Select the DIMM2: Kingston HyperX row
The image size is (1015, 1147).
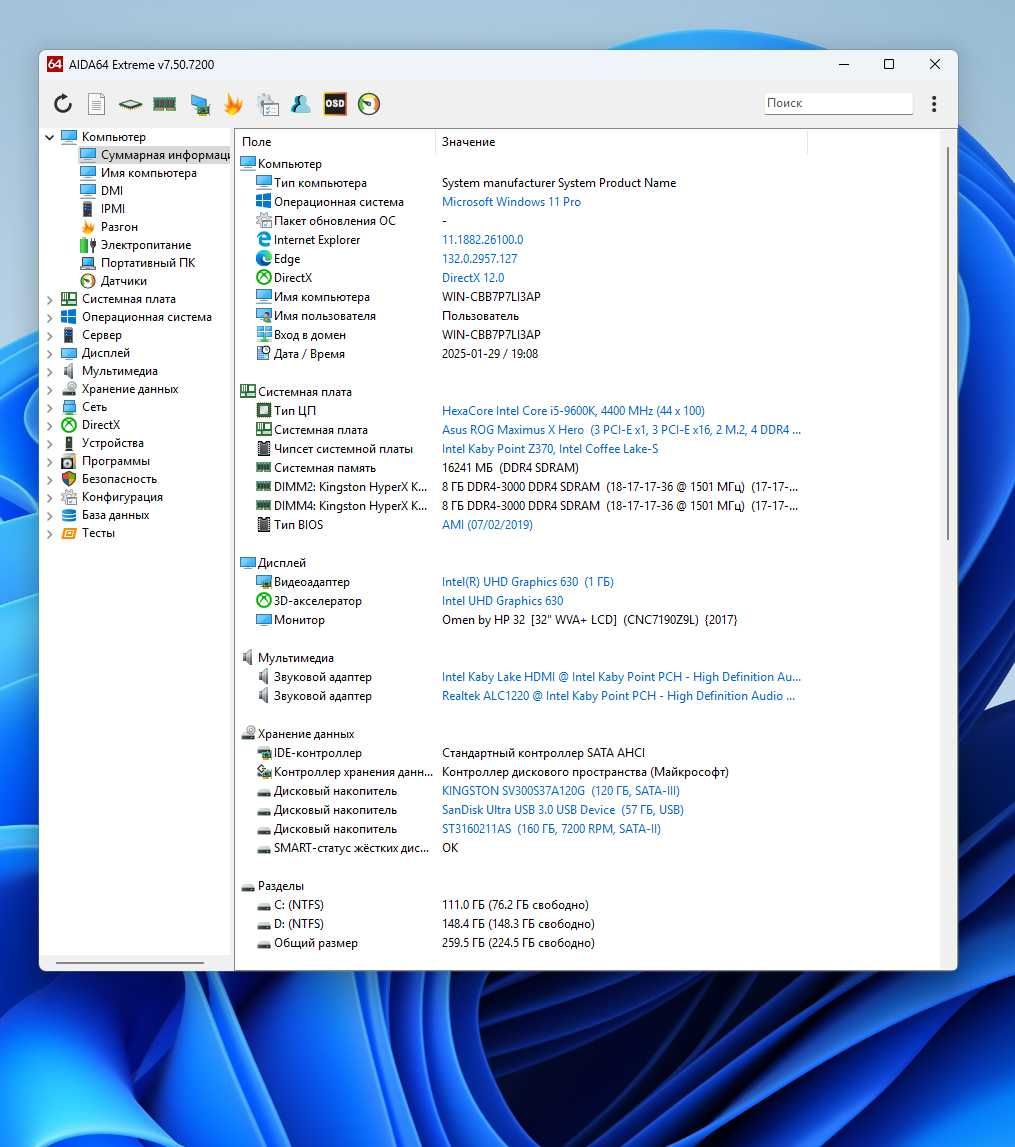pyautogui.click(x=522, y=487)
